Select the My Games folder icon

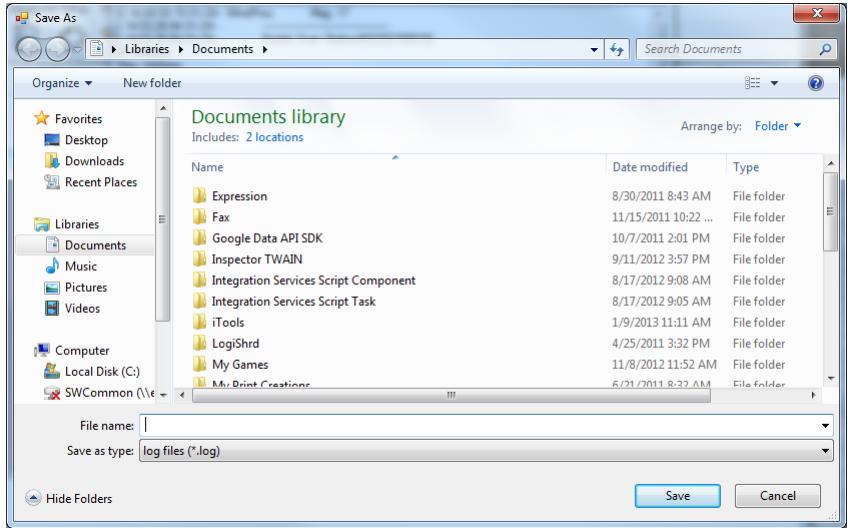pyautogui.click(x=200, y=364)
